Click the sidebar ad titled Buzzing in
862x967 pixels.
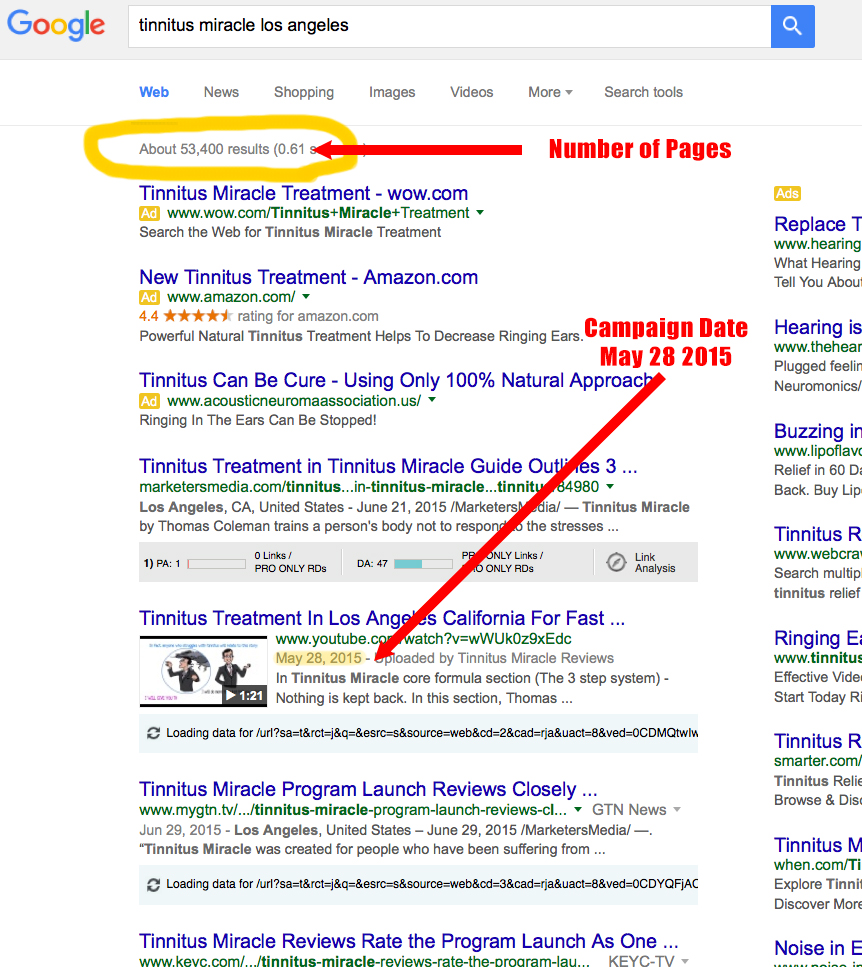(818, 430)
